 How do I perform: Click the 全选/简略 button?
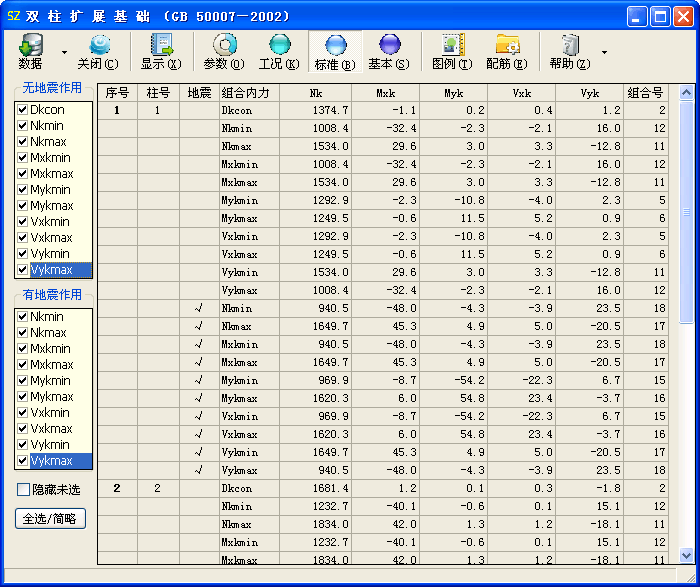point(51,518)
